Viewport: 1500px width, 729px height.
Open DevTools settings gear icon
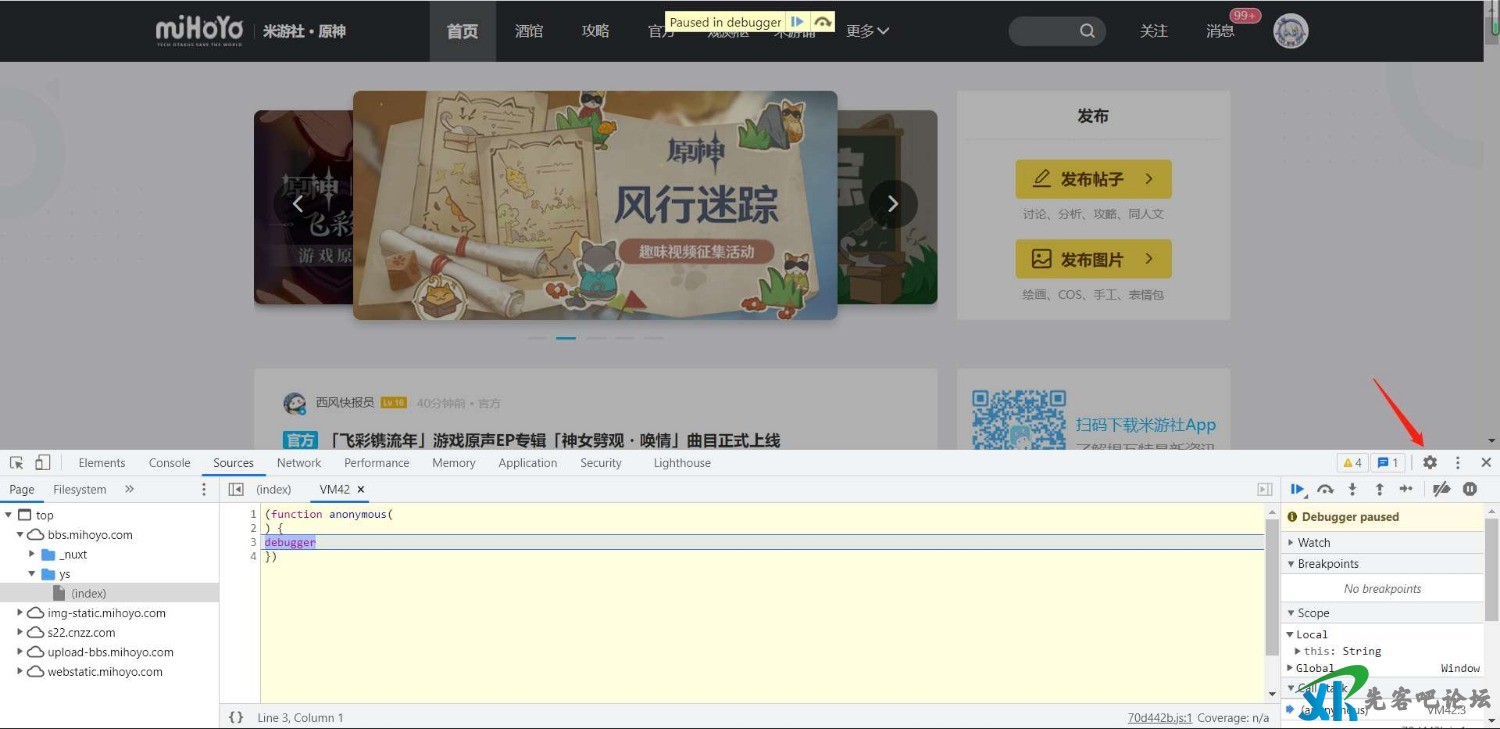tap(1430, 462)
